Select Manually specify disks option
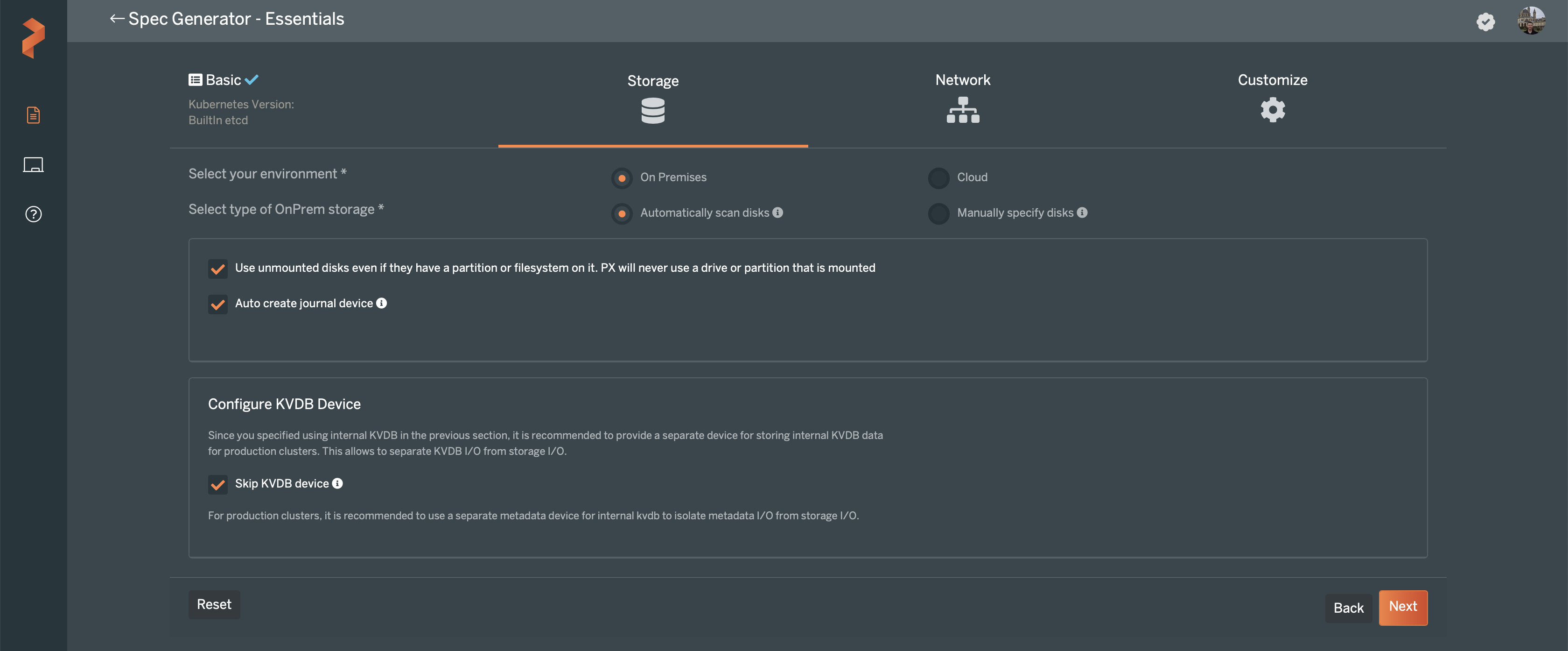The image size is (1568, 651). coord(938,213)
